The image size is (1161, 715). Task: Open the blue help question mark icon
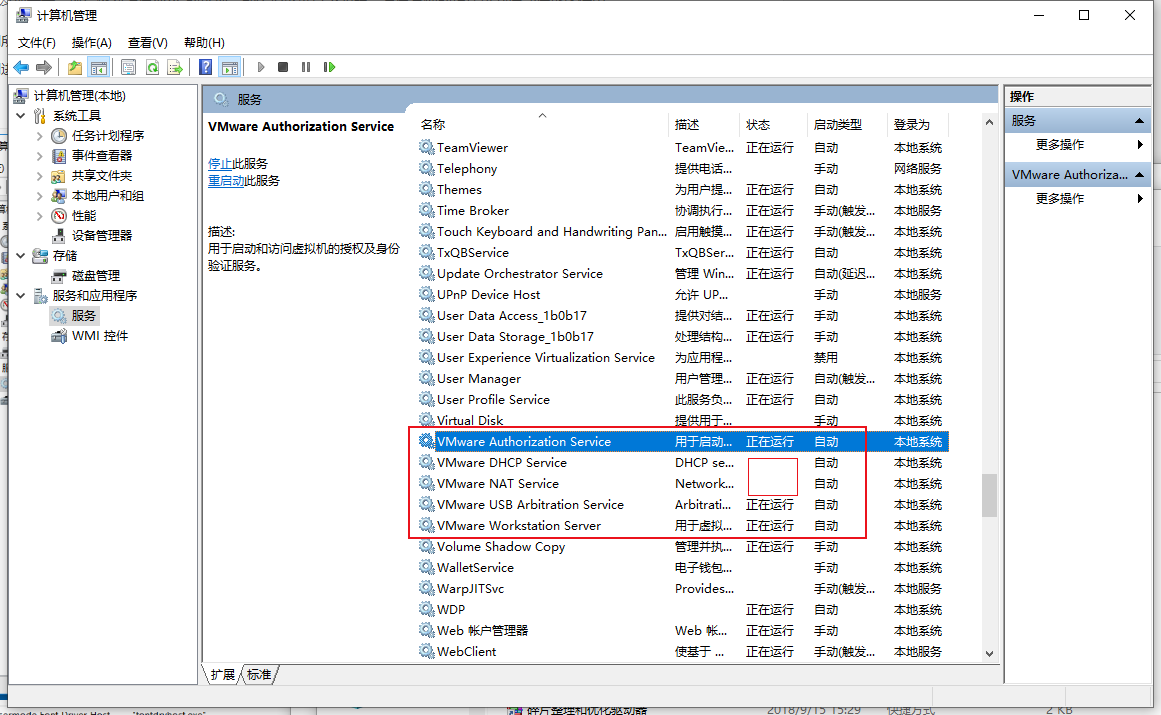coord(206,67)
